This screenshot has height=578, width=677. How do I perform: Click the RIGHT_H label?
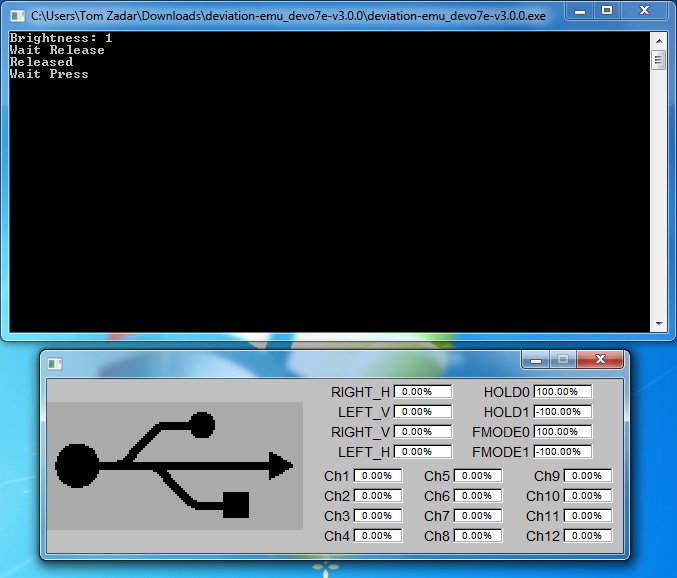(360, 392)
